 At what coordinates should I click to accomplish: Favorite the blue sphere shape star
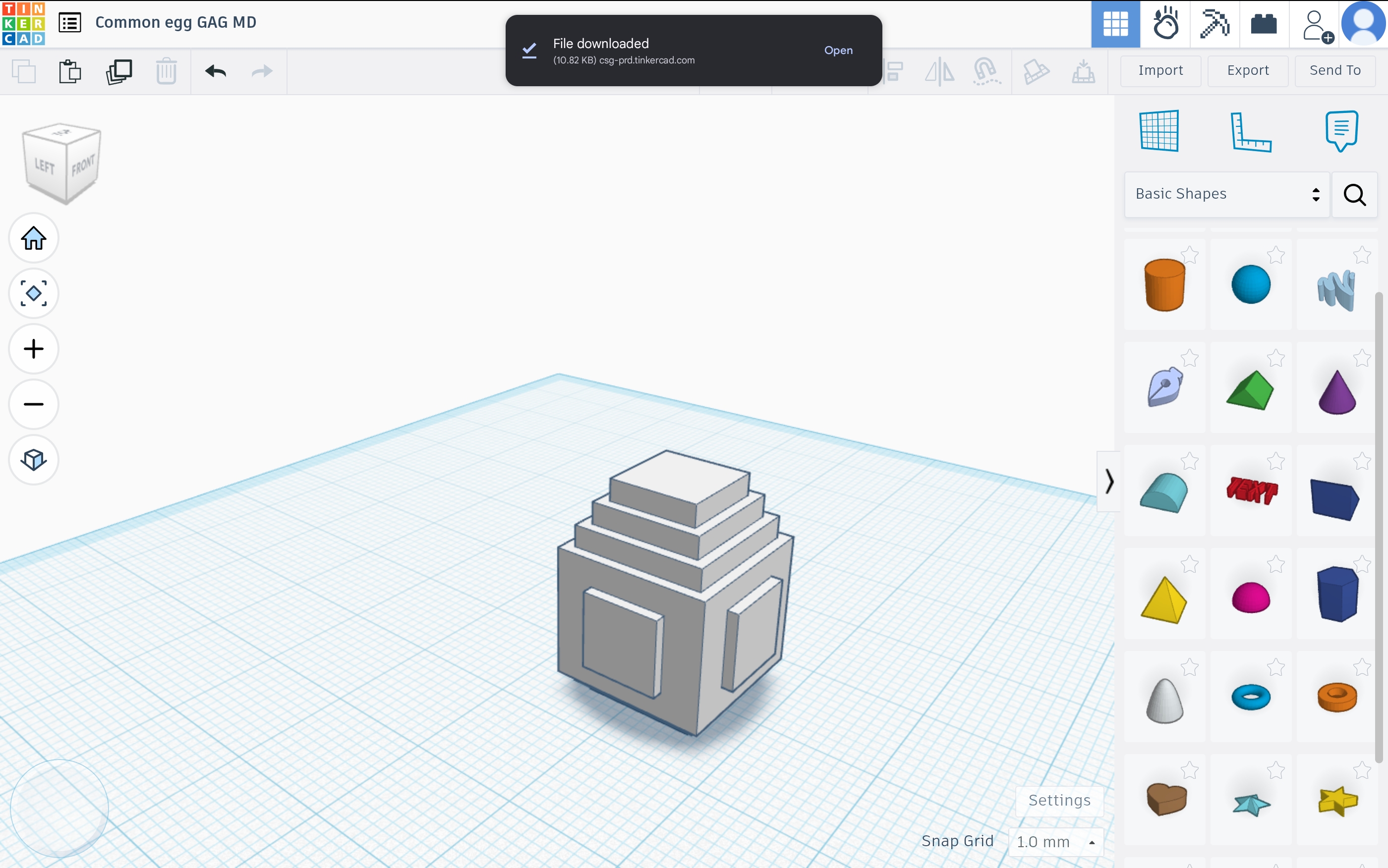tap(1276, 255)
